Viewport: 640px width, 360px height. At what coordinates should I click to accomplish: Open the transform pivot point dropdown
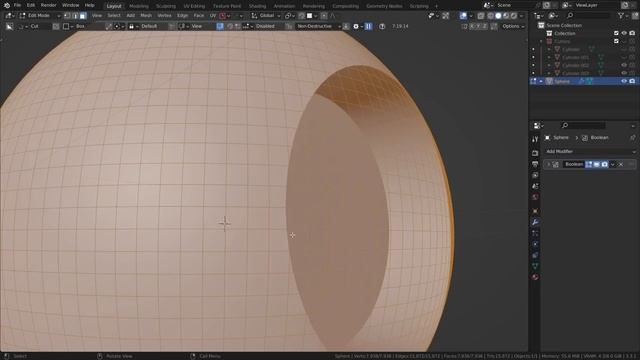click(290, 16)
